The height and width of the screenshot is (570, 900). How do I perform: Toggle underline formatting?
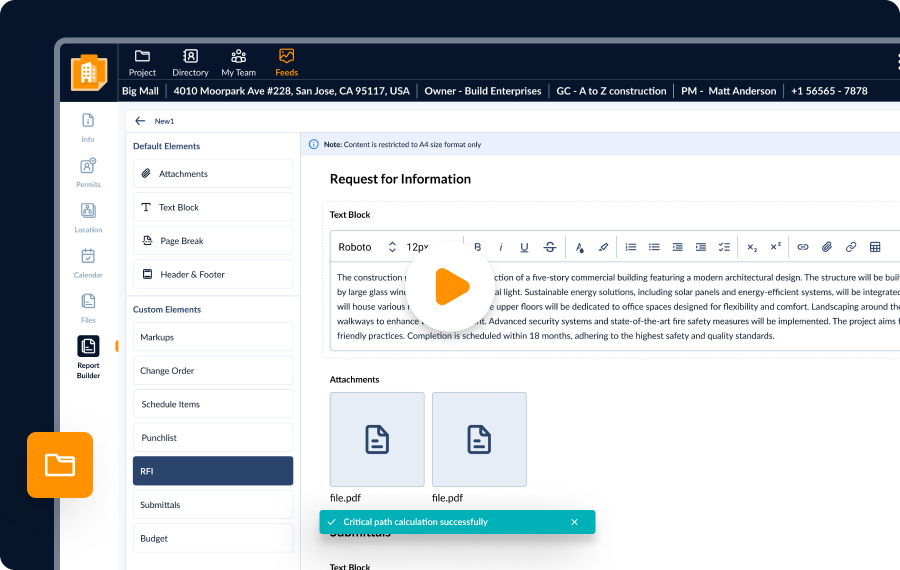point(524,247)
